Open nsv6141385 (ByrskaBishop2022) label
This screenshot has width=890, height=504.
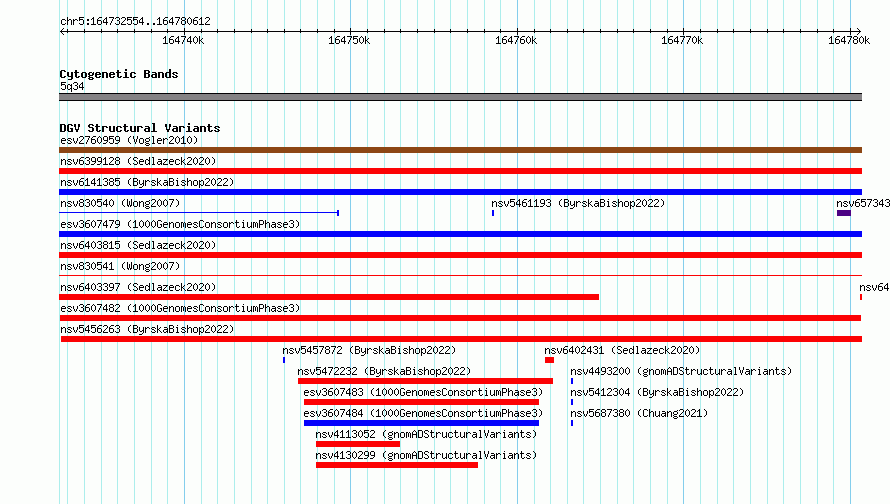tap(148, 182)
